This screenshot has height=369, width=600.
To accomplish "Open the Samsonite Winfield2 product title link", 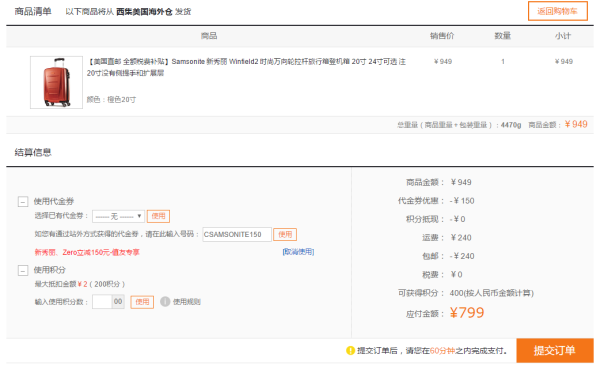I will (x=246, y=67).
